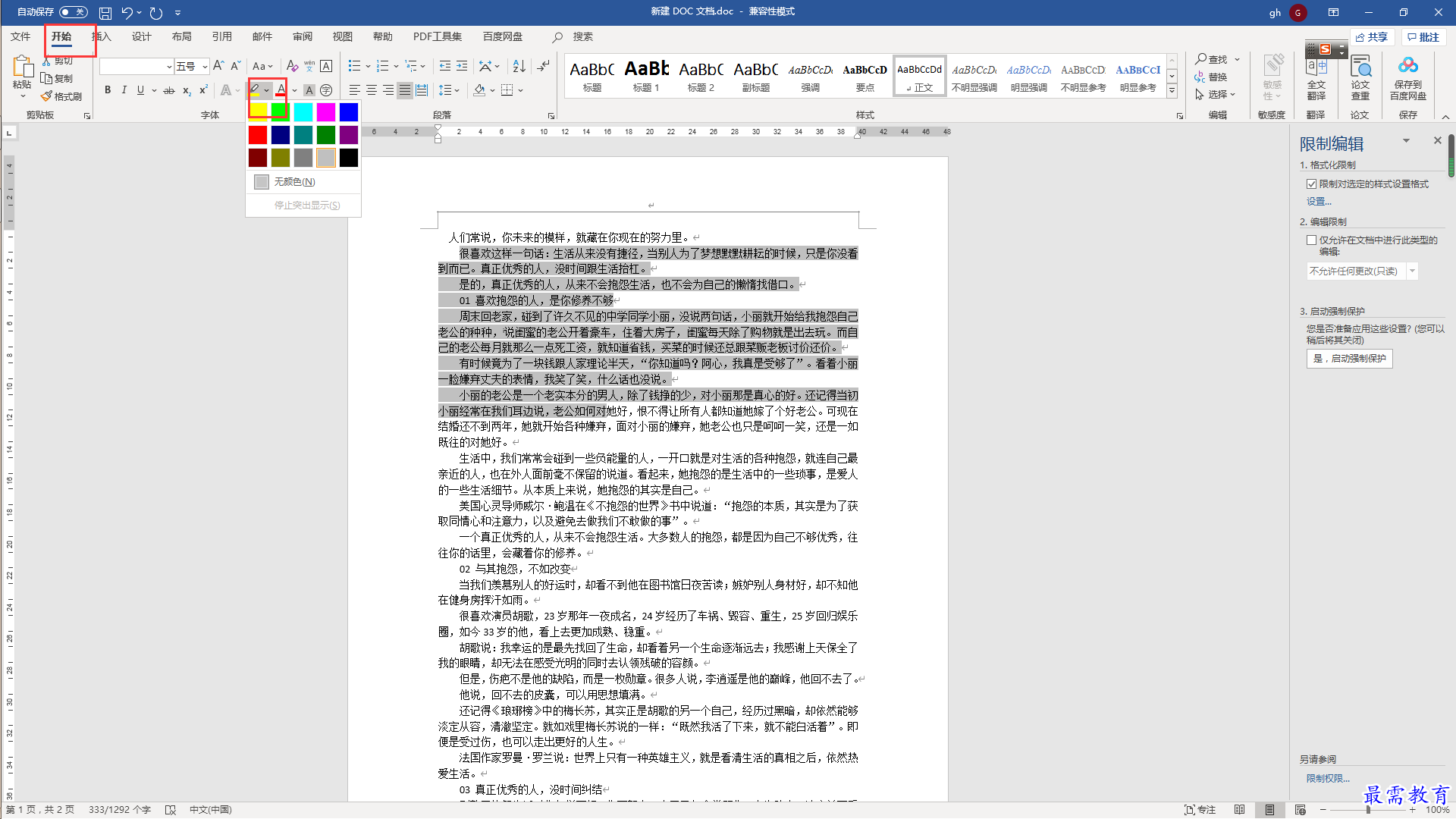Click the Comments (批注) button
The width and height of the screenshot is (1456, 819).
coord(1423,37)
